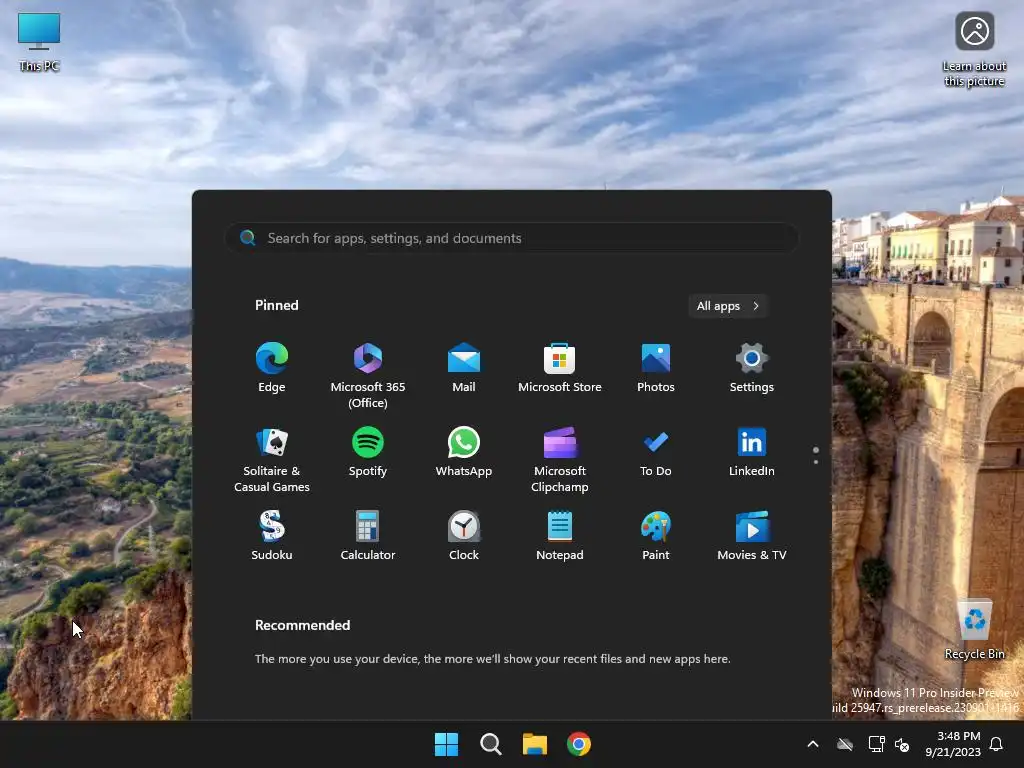Open the Mail app
1024x768 pixels.
(x=464, y=368)
